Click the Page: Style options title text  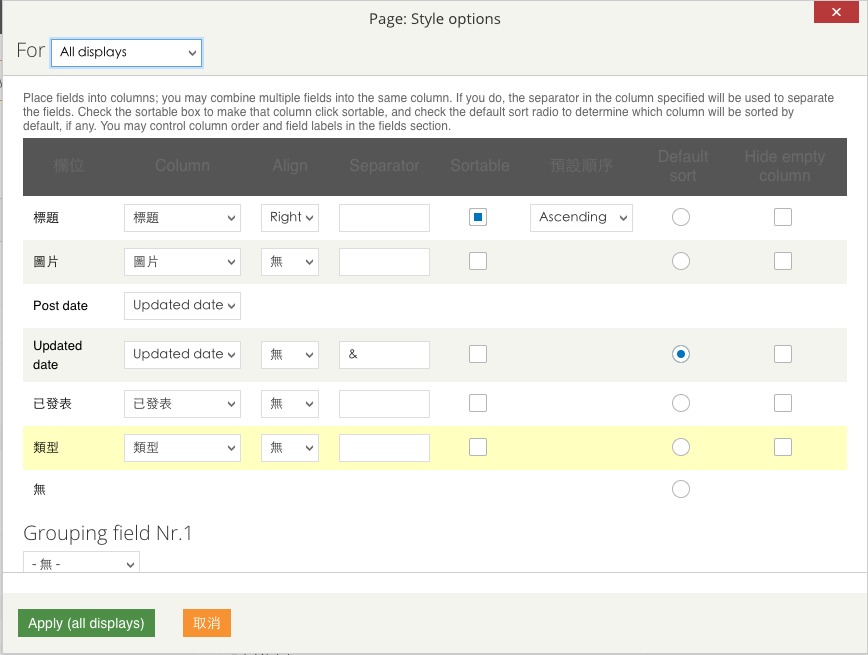pyautogui.click(x=435, y=19)
